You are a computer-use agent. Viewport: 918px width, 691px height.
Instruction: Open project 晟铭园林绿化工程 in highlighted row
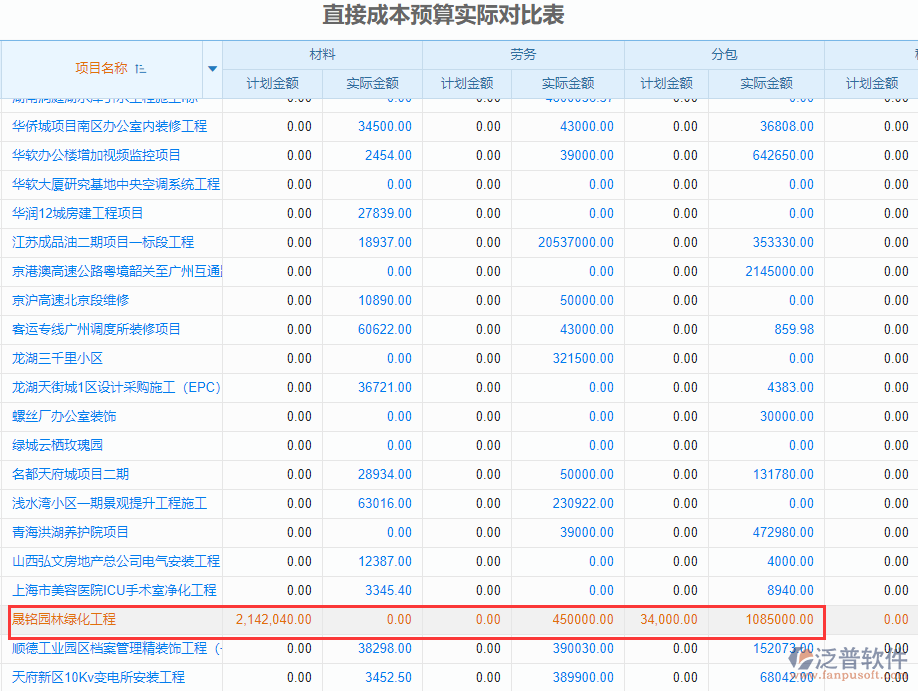click(64, 619)
